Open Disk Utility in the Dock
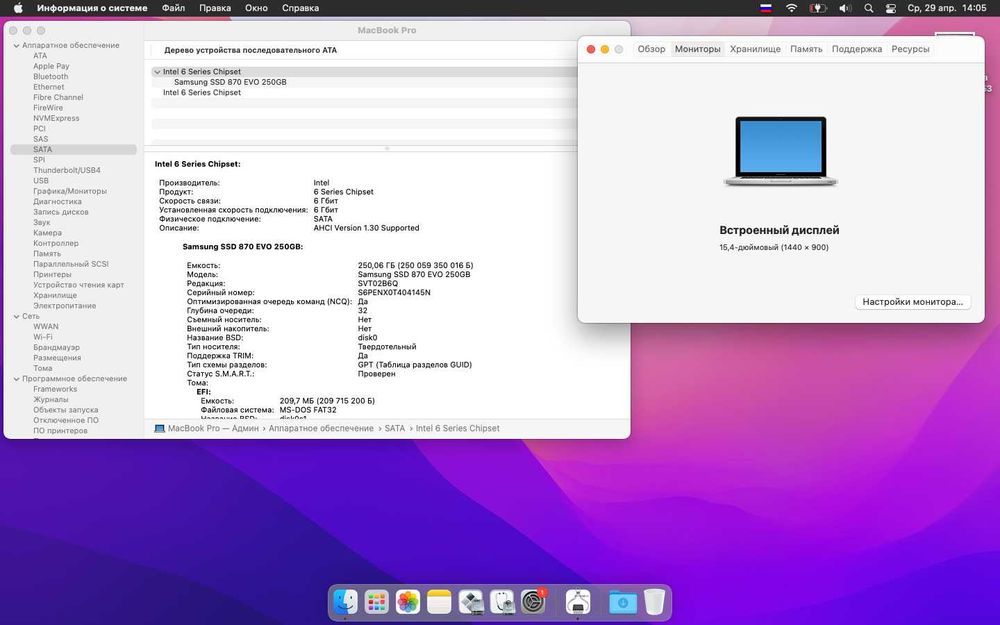Screen dimensions: 1000x625 (x=502, y=601)
